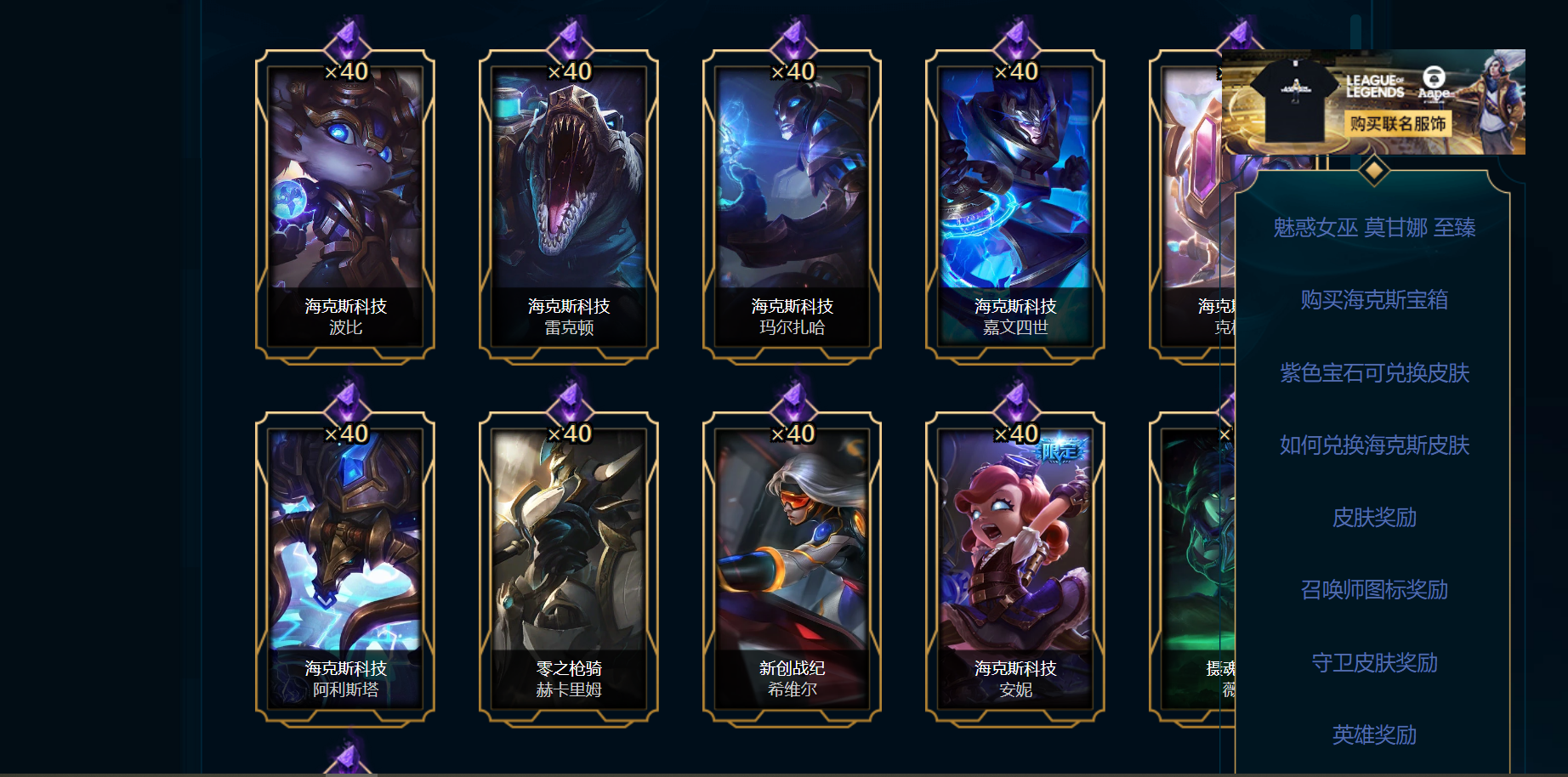The height and width of the screenshot is (777, 1568).
Task: Select 零之枪骑 赫卡里姆 skin artwork
Action: [x=569, y=541]
